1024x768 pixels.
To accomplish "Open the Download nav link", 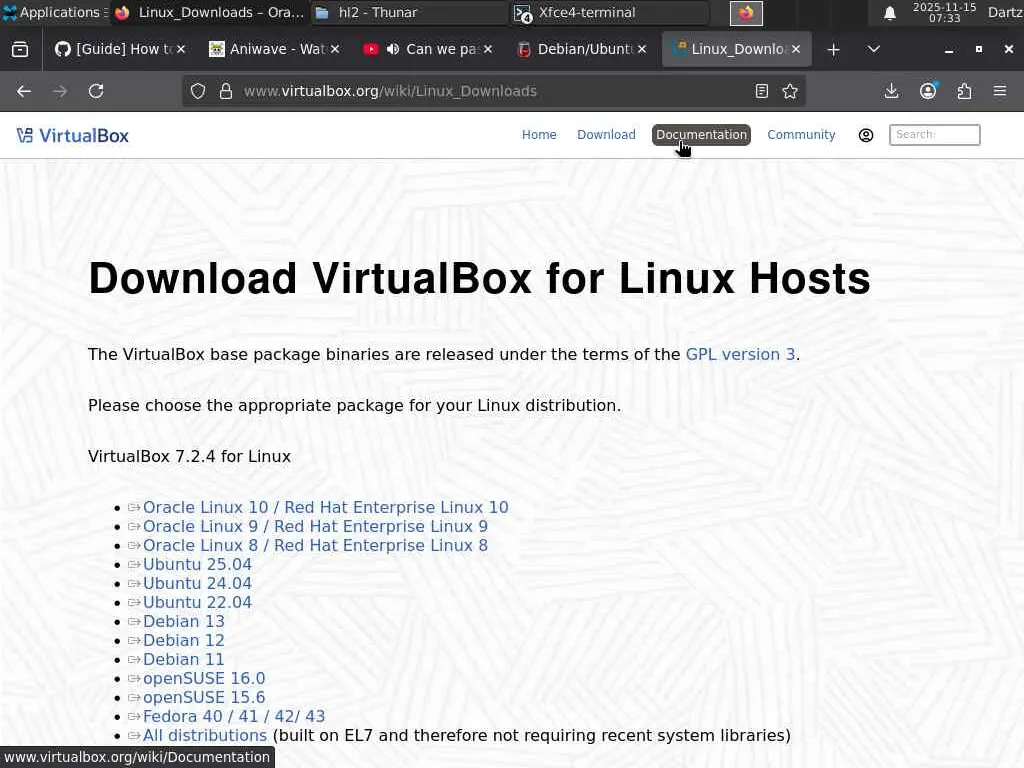I will (x=606, y=135).
